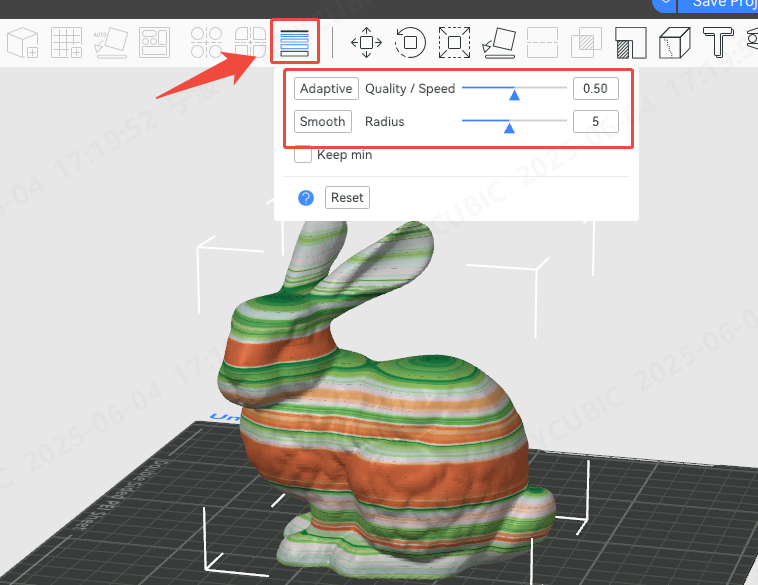Select the Lay on face tool
The image size is (758, 585).
499,43
